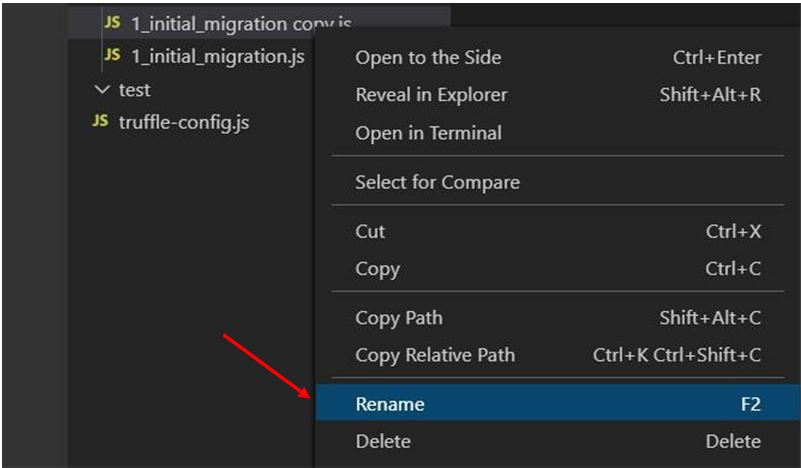Select the test folder label
Viewport: 801px width, 468px height.
[x=134, y=90]
